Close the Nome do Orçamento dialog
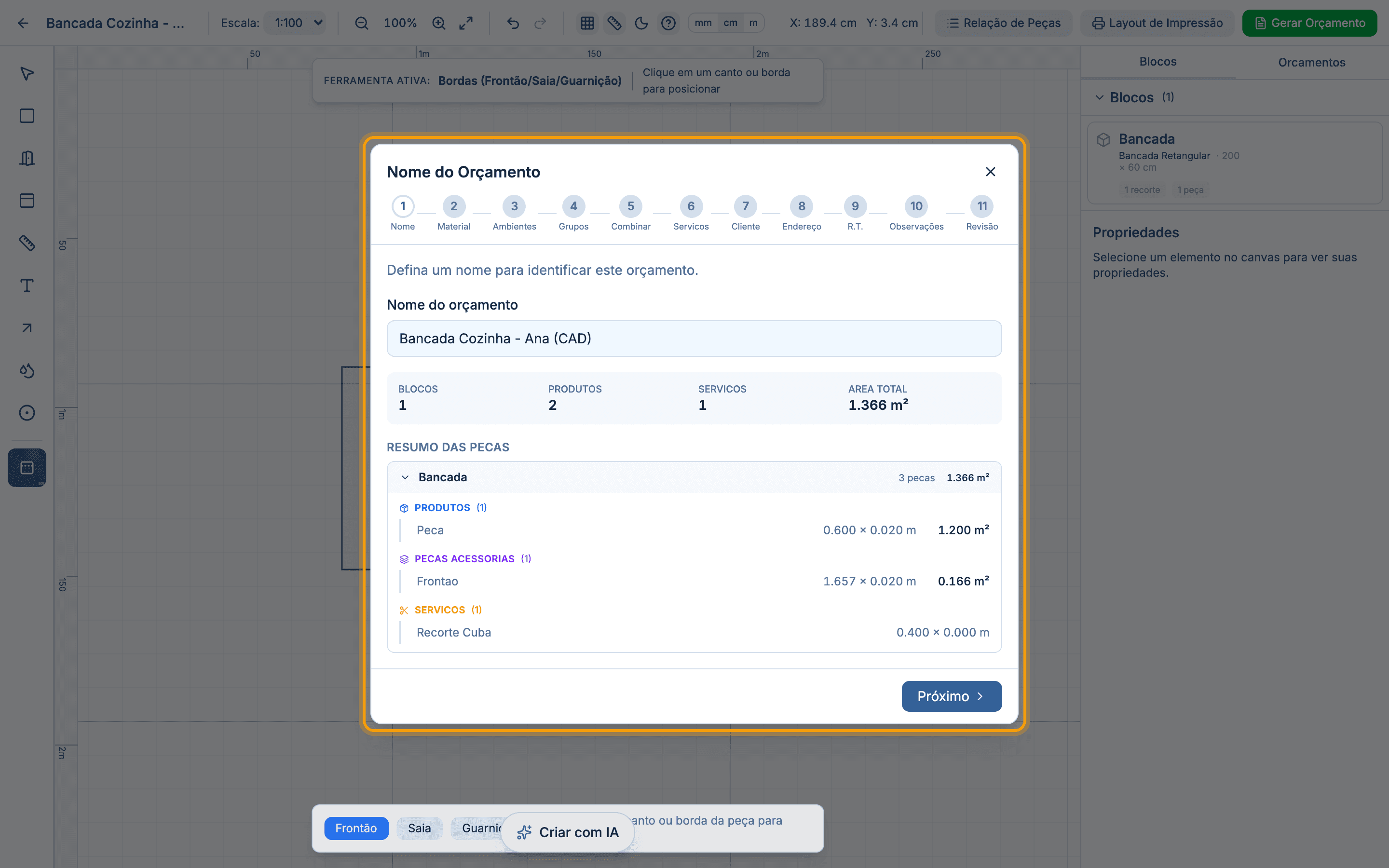The width and height of the screenshot is (1389, 868). tap(990, 172)
